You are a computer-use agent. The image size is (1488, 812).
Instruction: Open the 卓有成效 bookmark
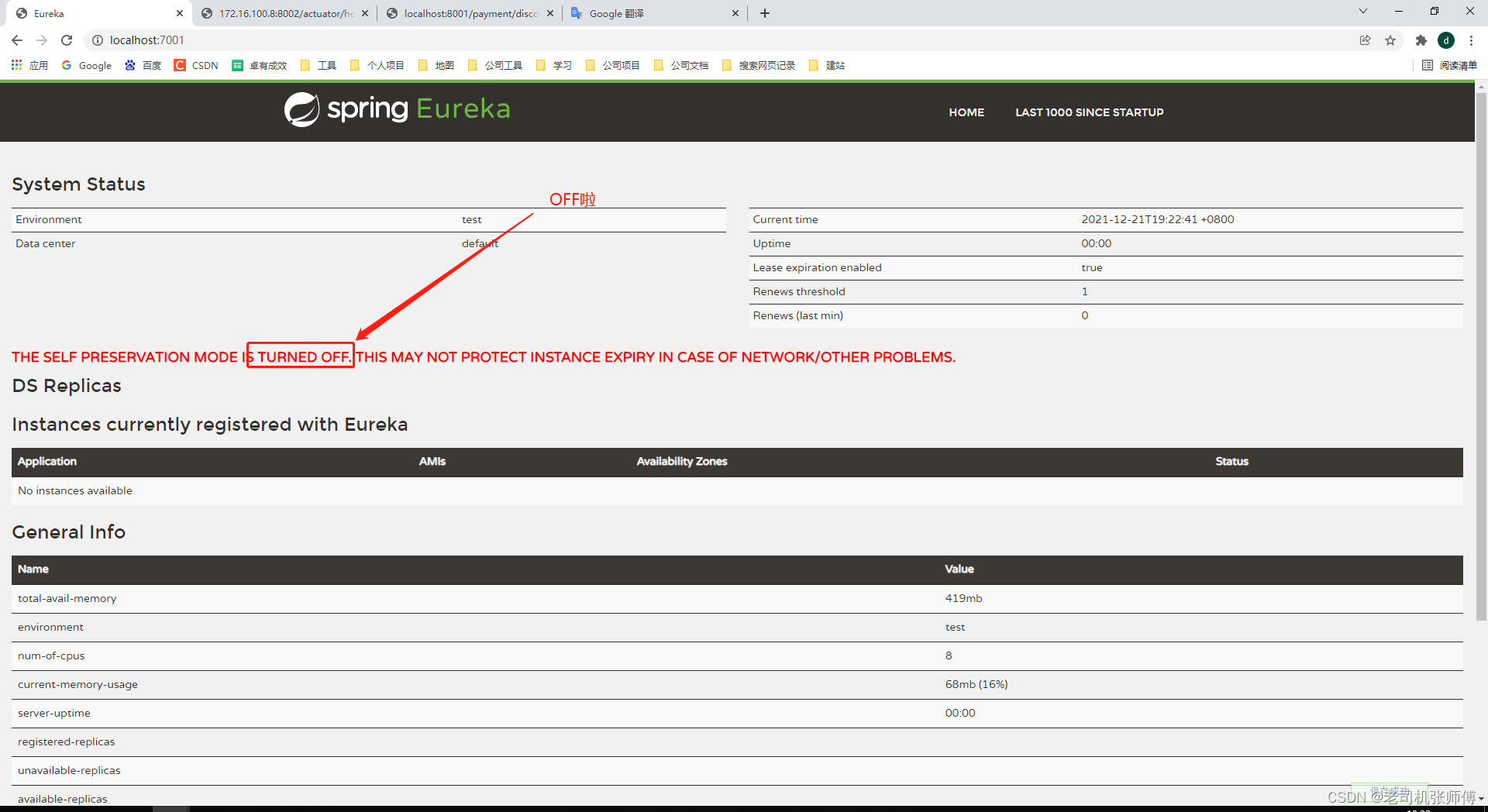click(x=259, y=65)
